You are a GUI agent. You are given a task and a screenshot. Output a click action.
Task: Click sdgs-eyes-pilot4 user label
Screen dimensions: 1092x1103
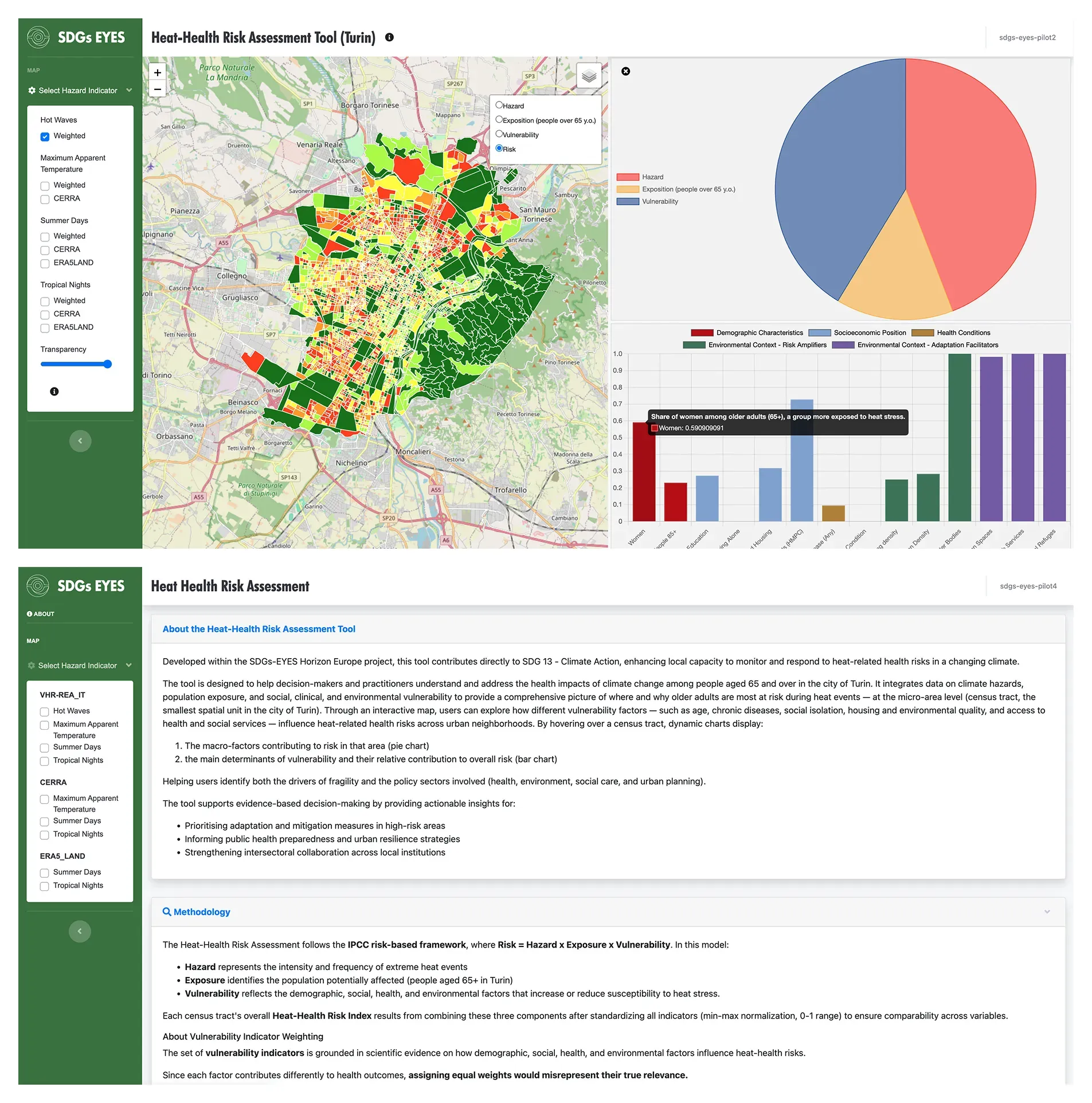(x=1028, y=586)
